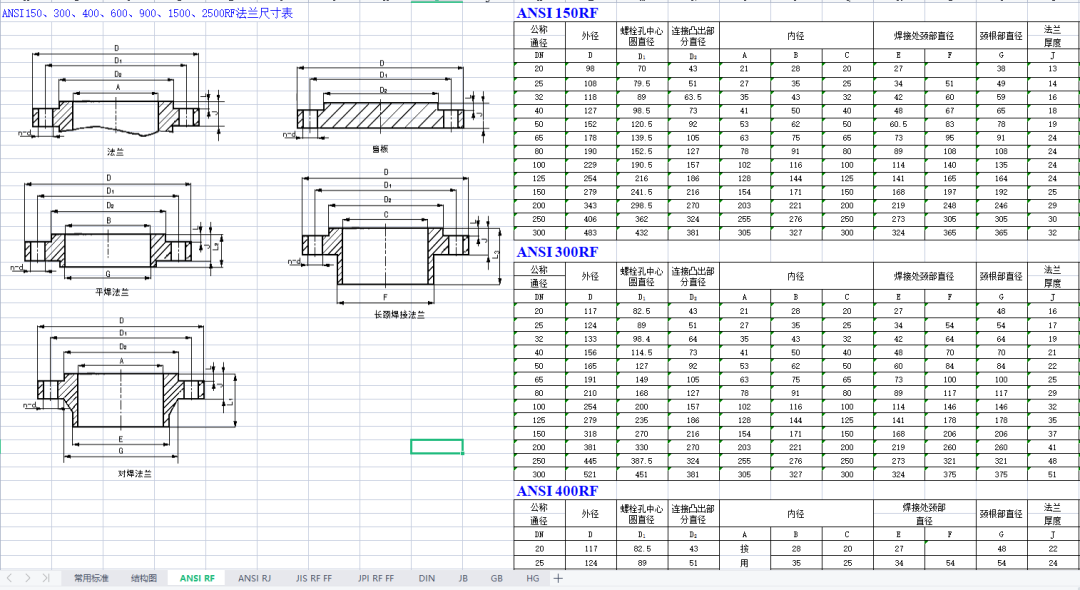Select the 平焊法兰 slip-on flange drawing

pos(117,234)
